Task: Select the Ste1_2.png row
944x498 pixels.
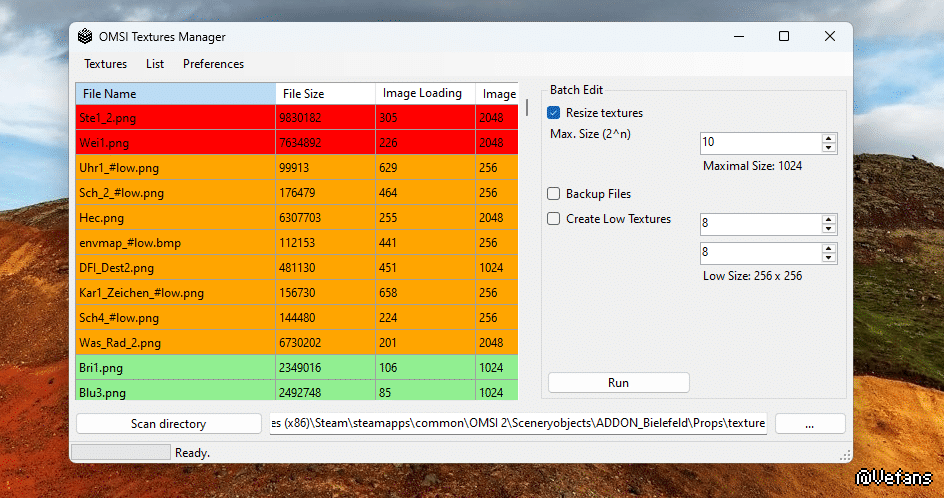Action: (x=175, y=118)
